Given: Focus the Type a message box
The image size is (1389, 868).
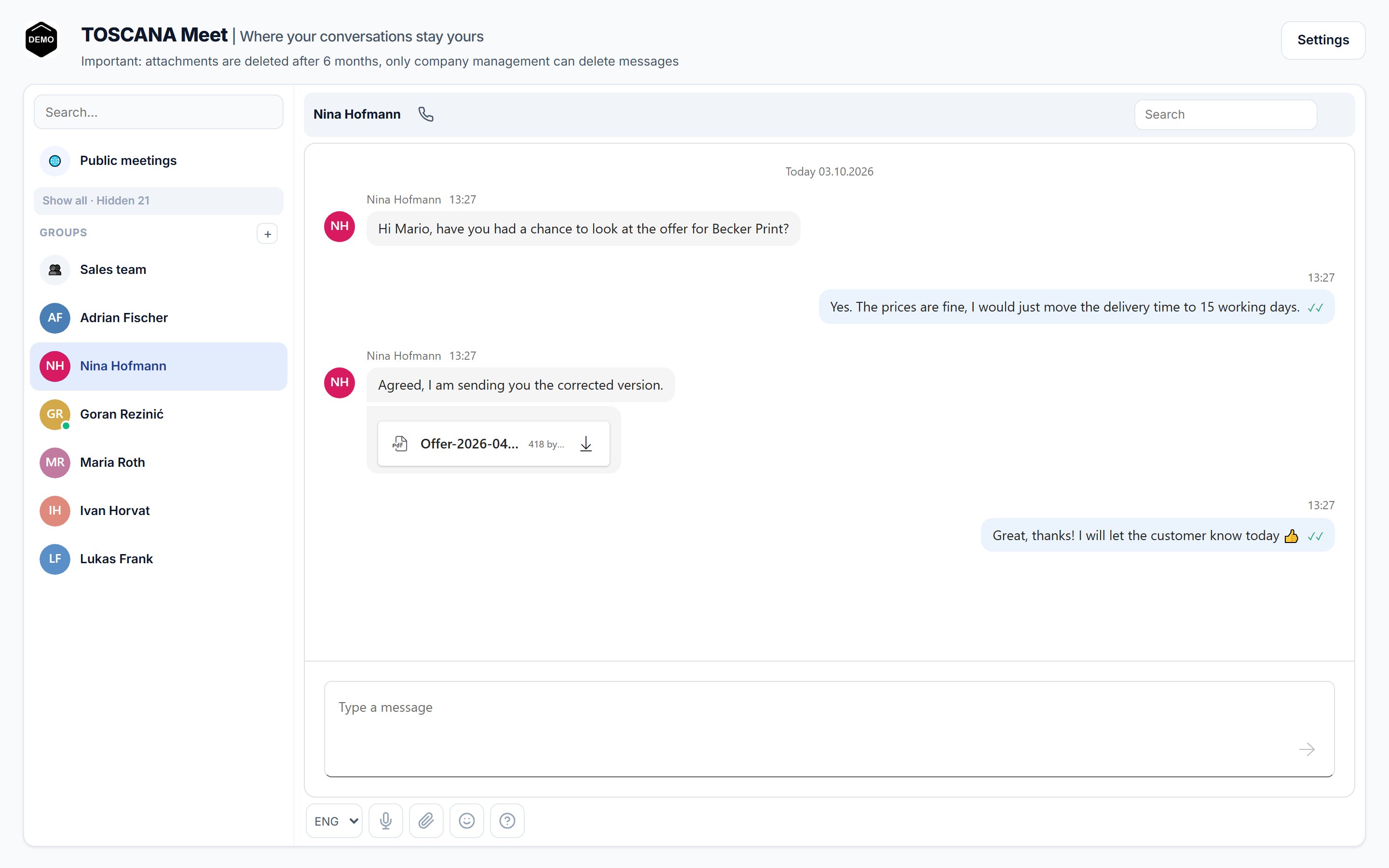Looking at the screenshot, I should [x=830, y=729].
